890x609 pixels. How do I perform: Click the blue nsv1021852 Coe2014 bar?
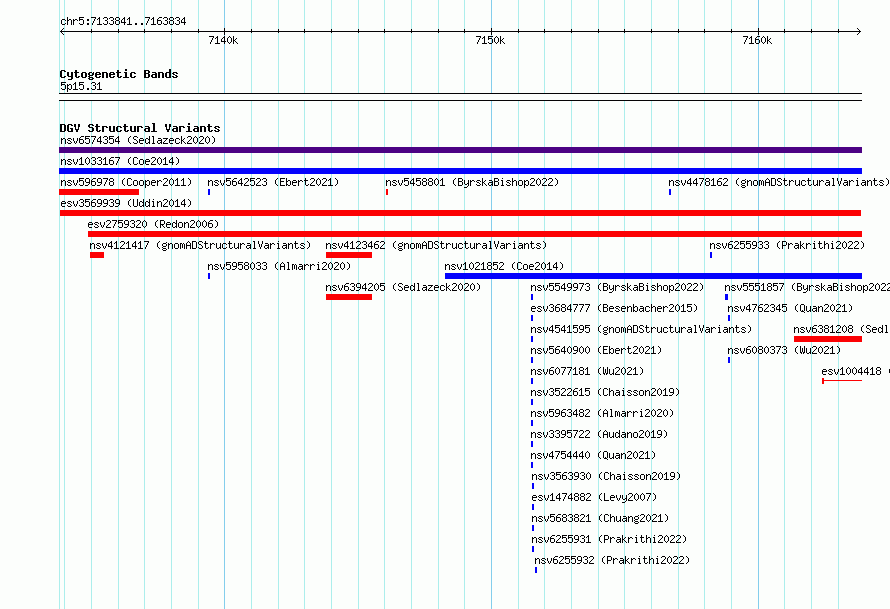(x=653, y=276)
